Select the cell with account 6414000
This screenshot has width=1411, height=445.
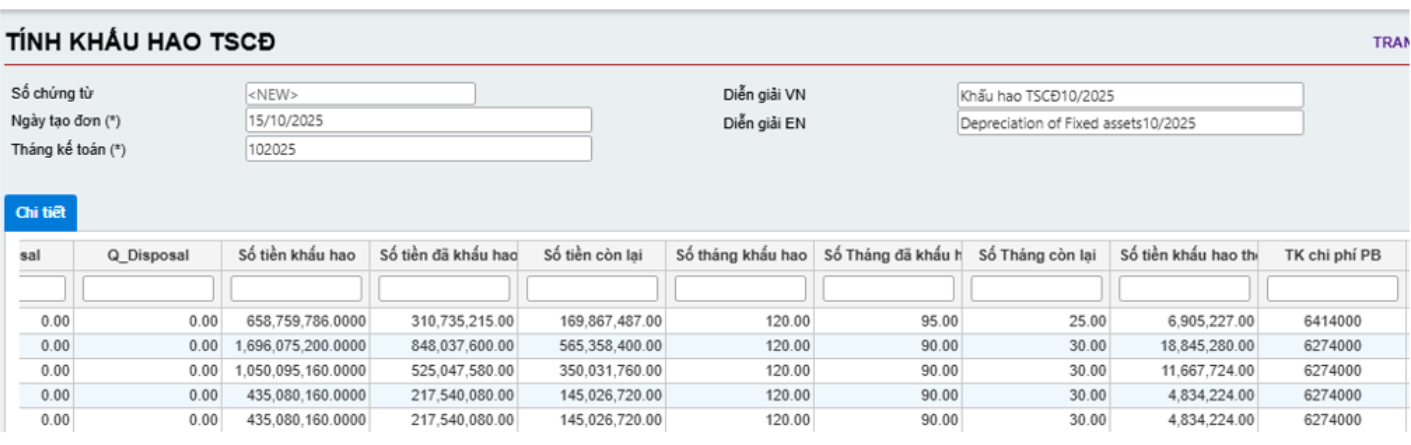(1332, 321)
